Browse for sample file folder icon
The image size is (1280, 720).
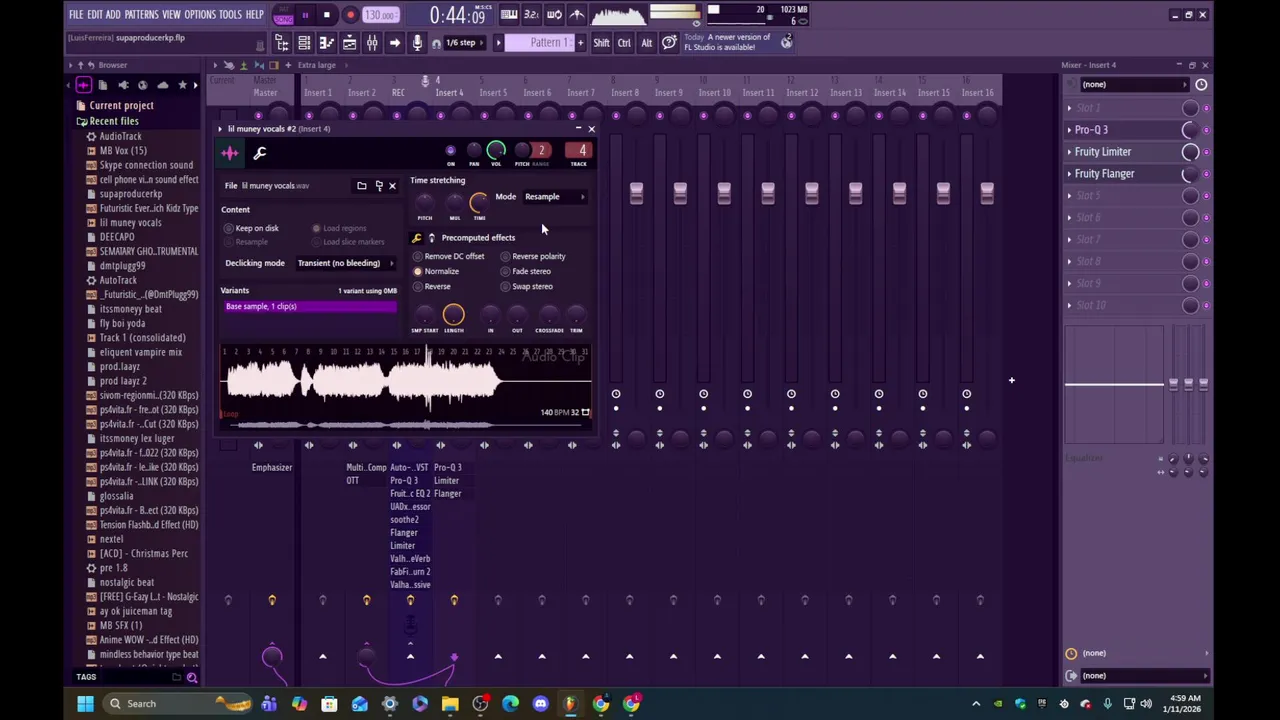[362, 185]
